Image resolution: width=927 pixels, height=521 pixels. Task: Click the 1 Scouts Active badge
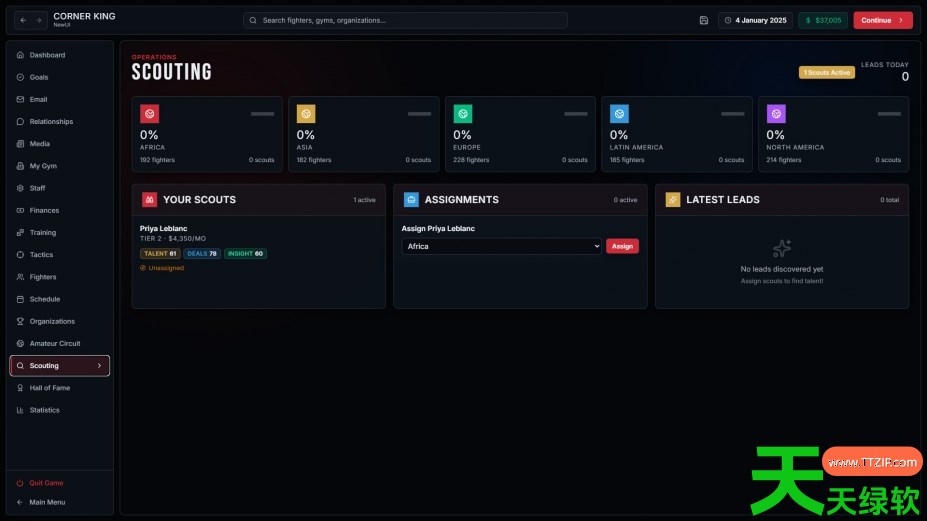coord(826,73)
